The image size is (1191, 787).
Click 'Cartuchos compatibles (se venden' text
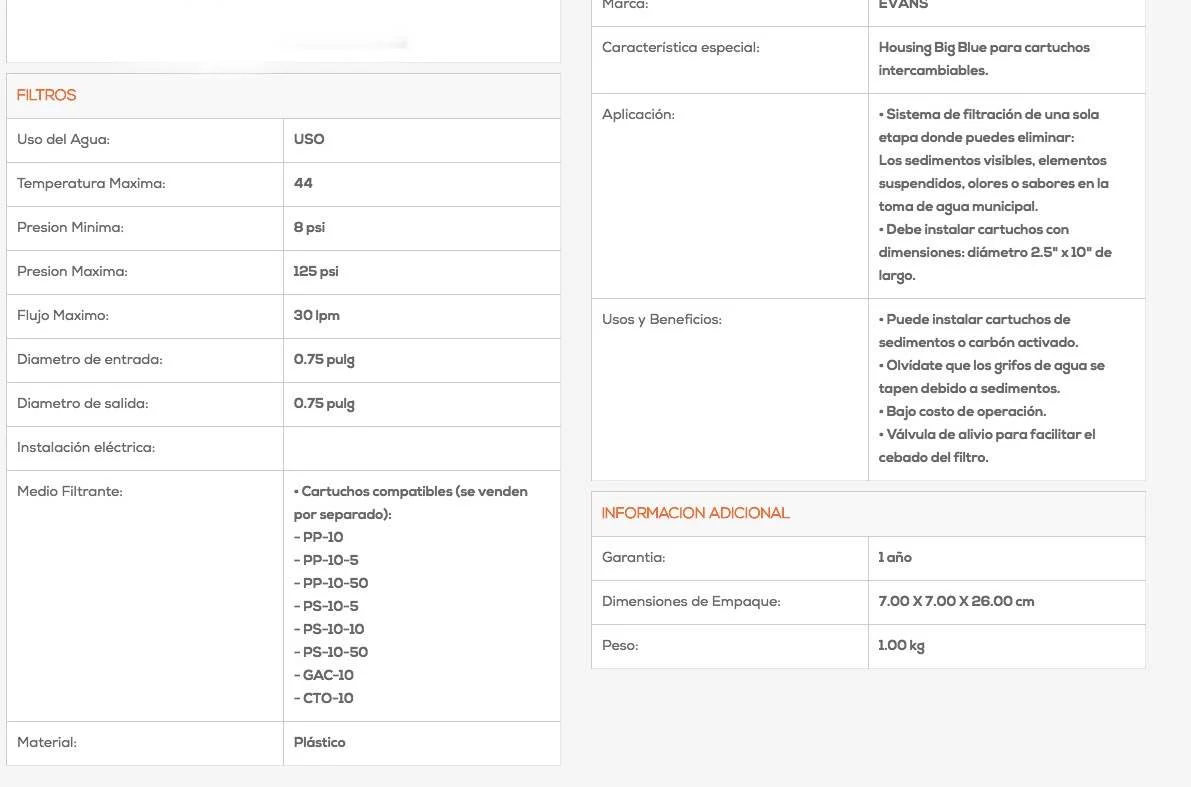tap(415, 491)
